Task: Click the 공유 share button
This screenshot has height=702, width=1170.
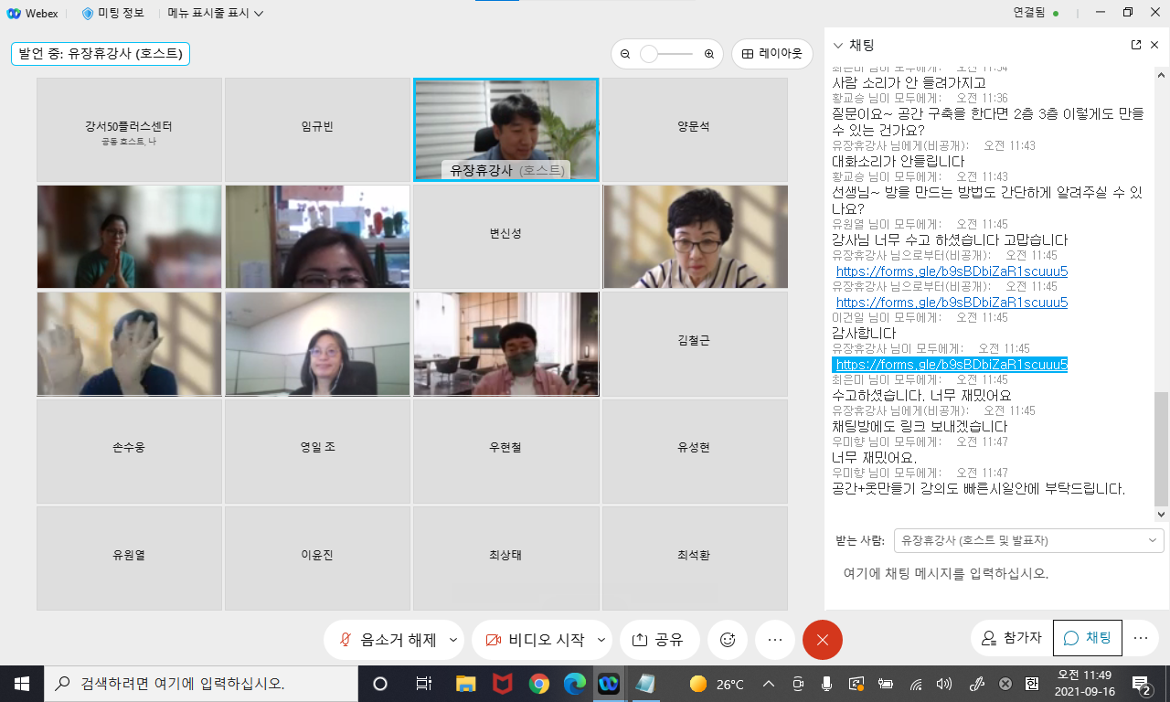Action: tap(658, 639)
